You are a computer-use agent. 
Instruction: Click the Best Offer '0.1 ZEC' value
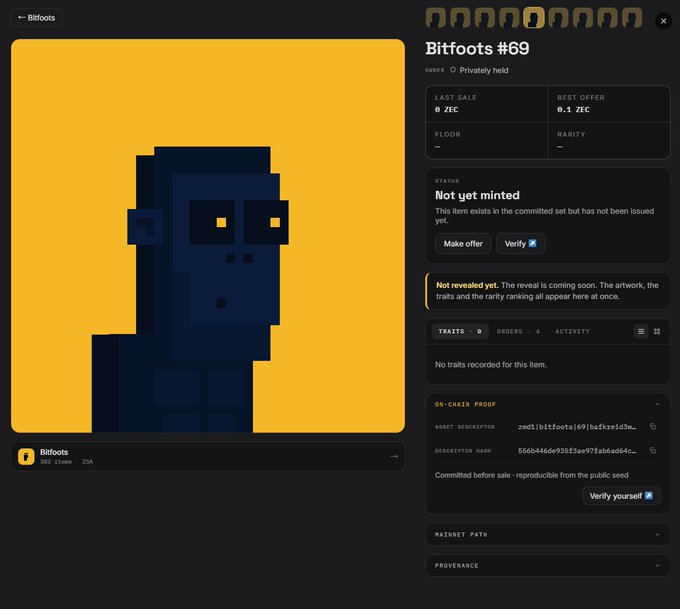click(573, 110)
